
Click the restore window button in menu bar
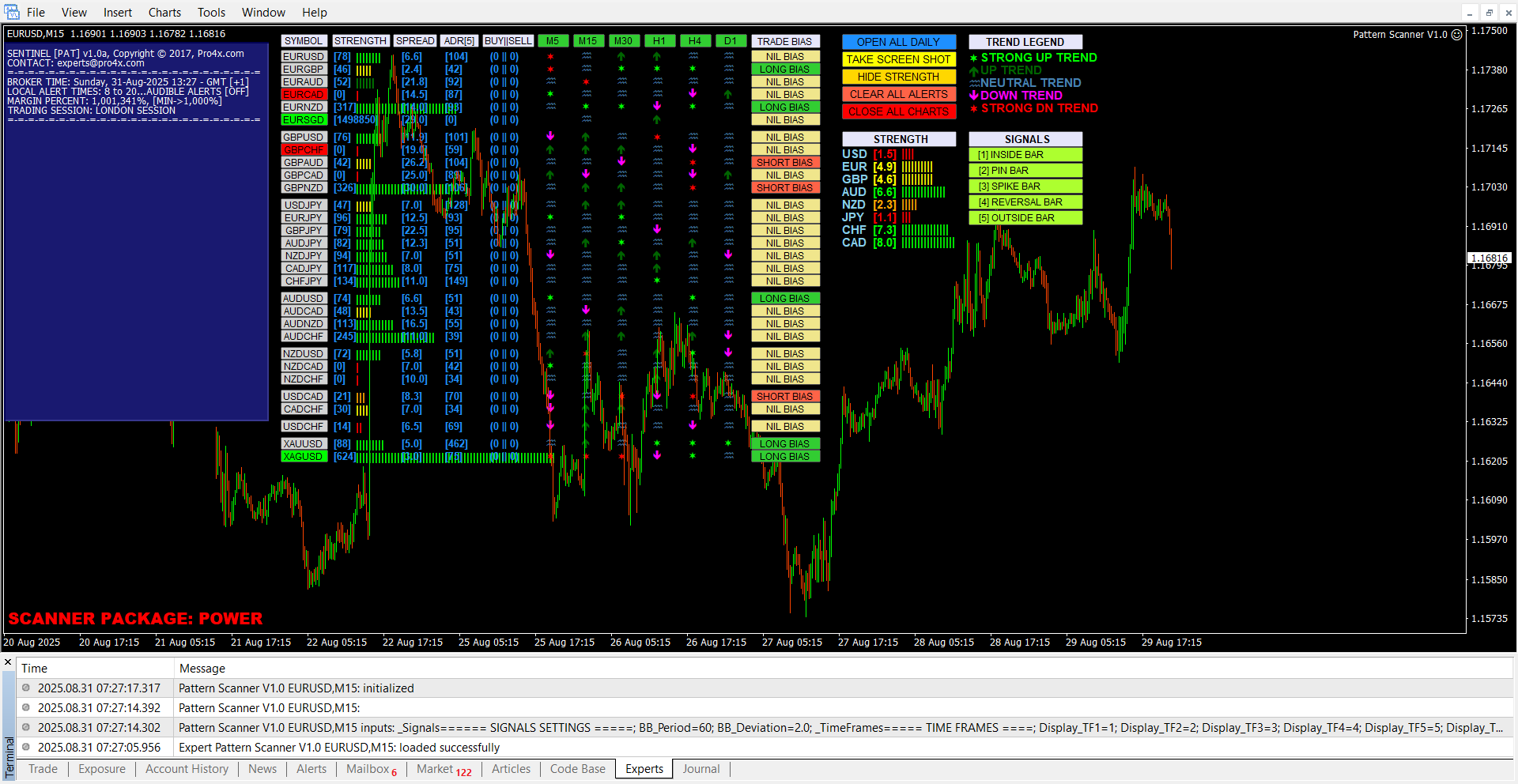[x=1489, y=13]
